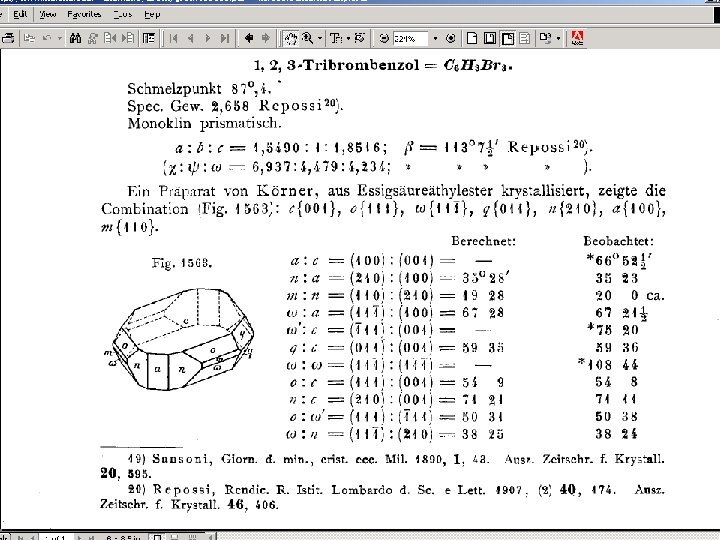Image resolution: width=720 pixels, height=540 pixels.
Task: Click the status bar page number field
Action: tap(56, 537)
